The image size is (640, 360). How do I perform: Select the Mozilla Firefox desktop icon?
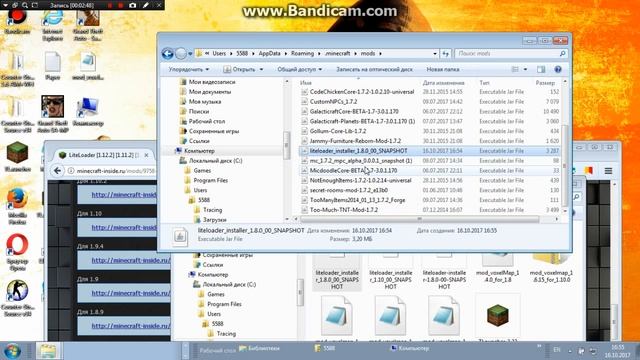(17, 206)
